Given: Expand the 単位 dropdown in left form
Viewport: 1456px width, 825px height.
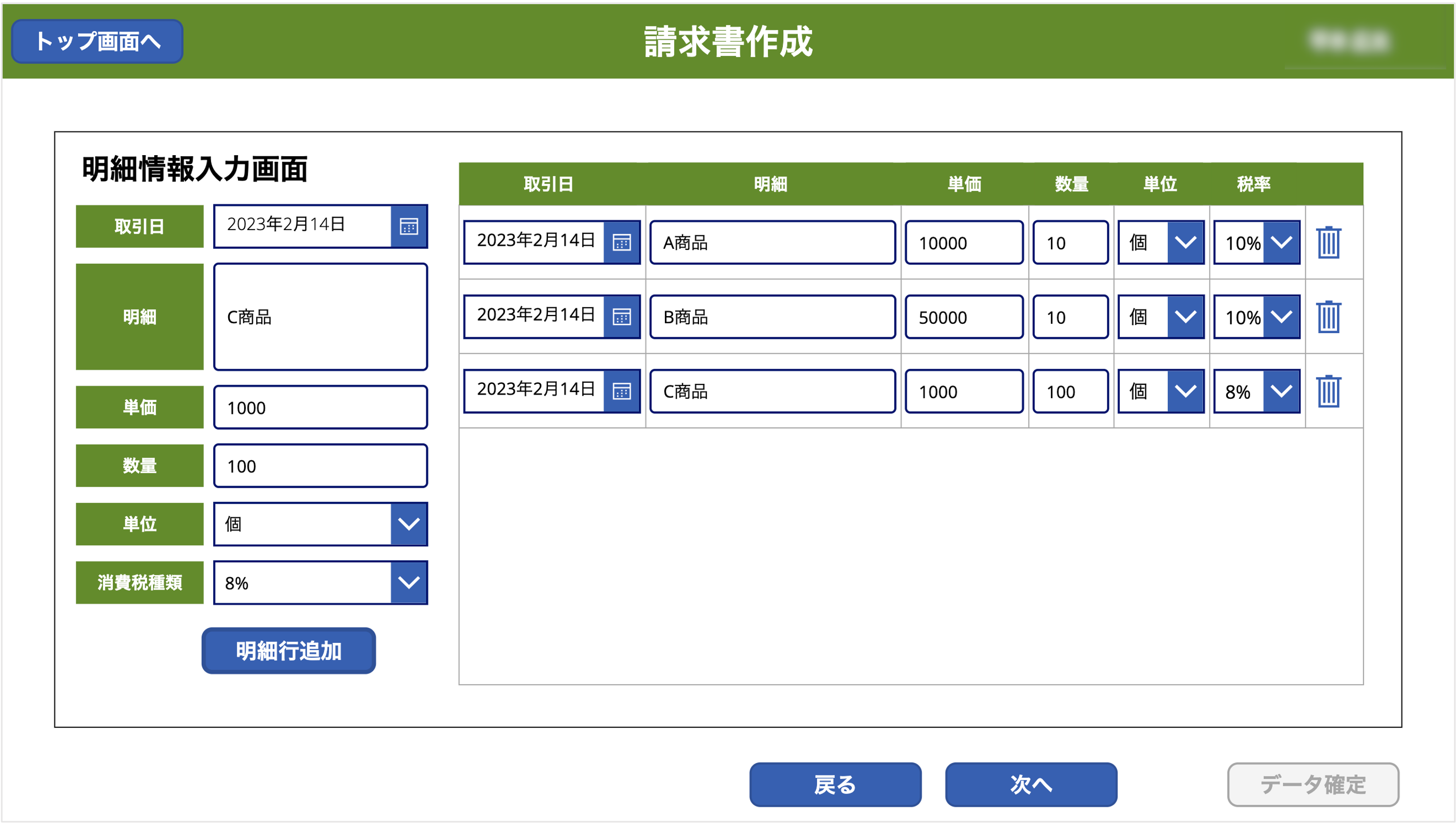Looking at the screenshot, I should (409, 524).
